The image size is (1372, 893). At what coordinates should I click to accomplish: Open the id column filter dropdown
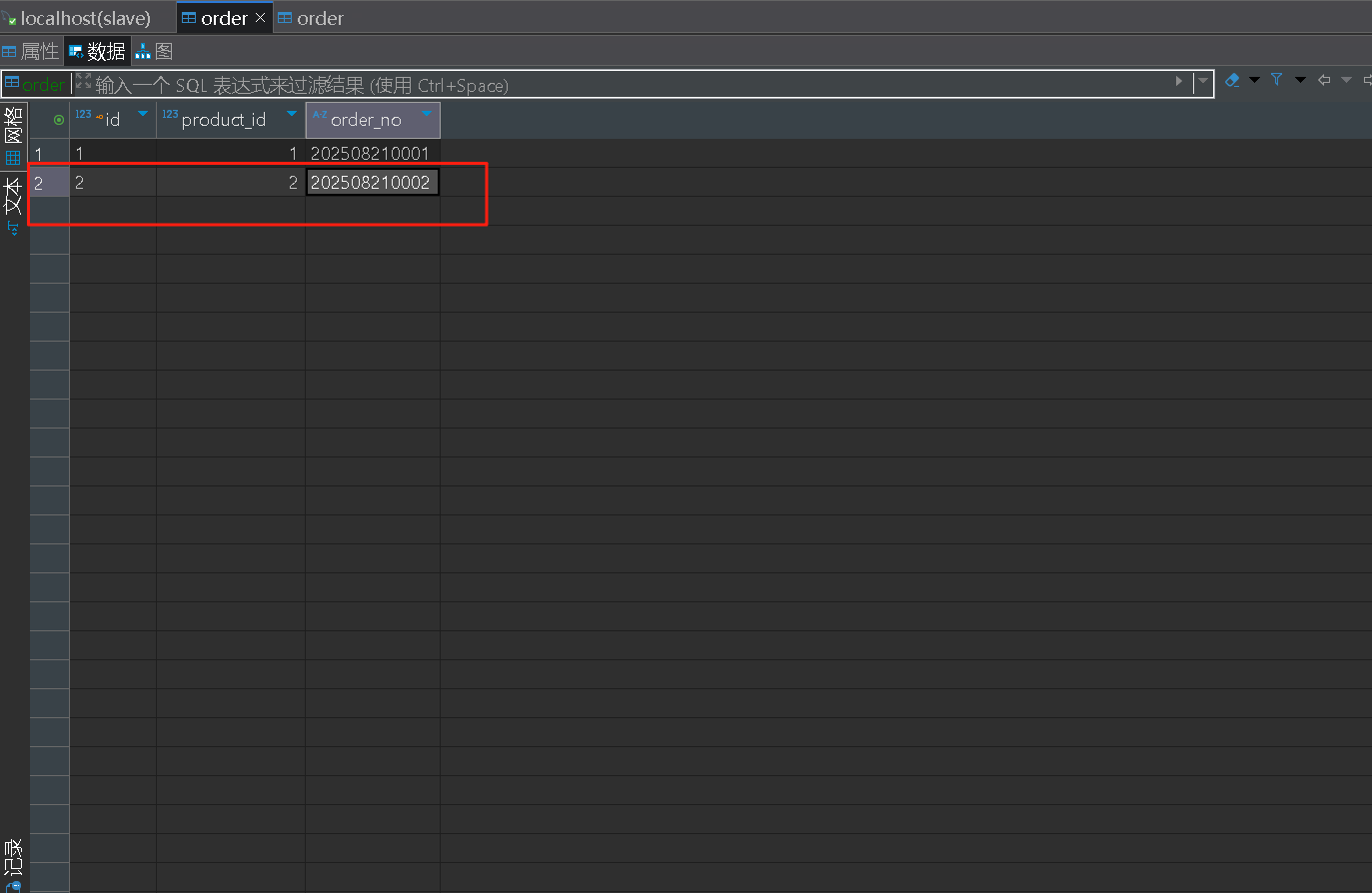143,115
